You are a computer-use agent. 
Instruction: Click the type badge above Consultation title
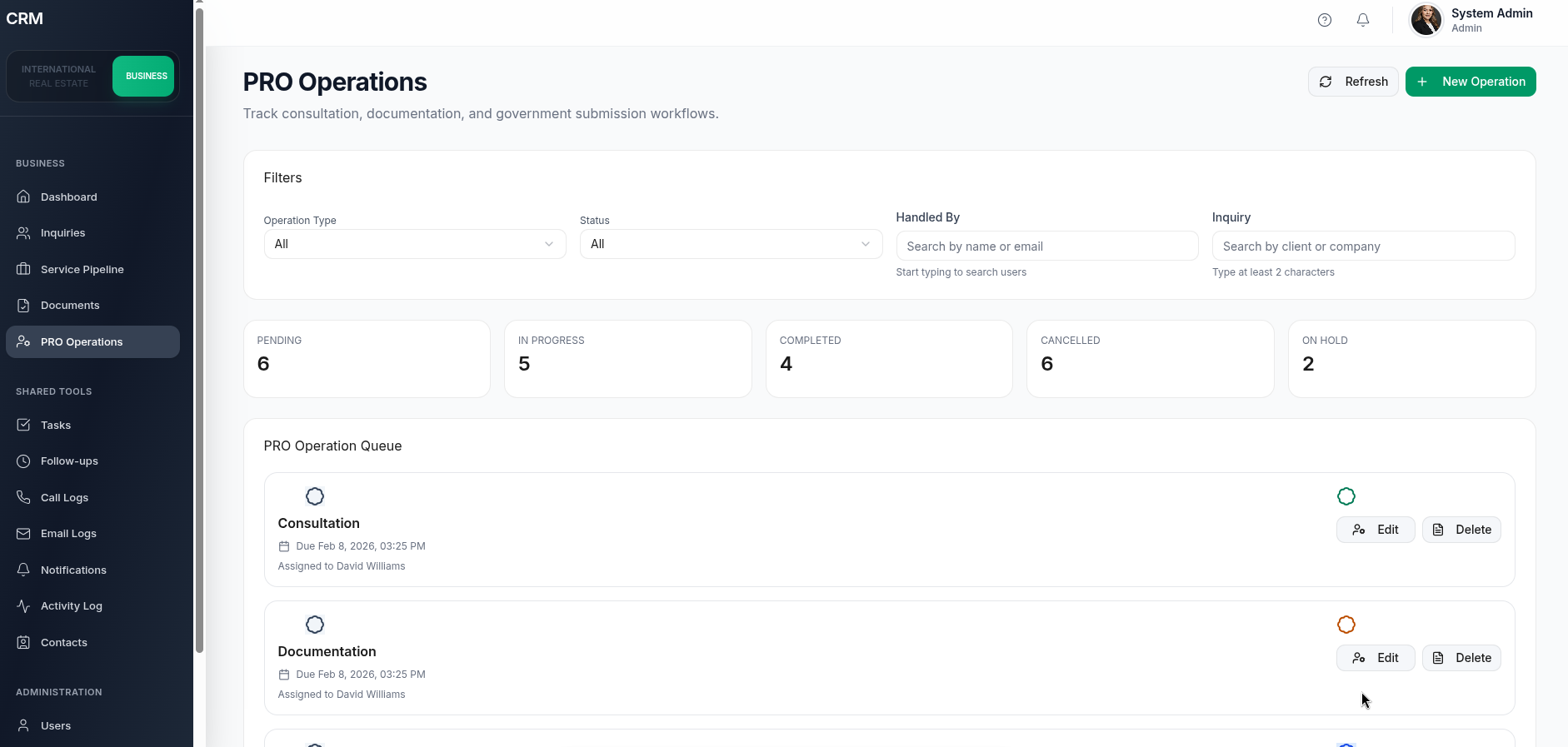tap(315, 496)
